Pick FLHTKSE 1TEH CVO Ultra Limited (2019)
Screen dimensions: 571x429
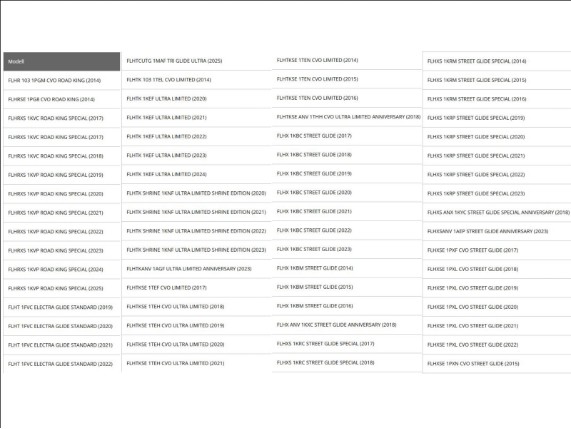176,326
